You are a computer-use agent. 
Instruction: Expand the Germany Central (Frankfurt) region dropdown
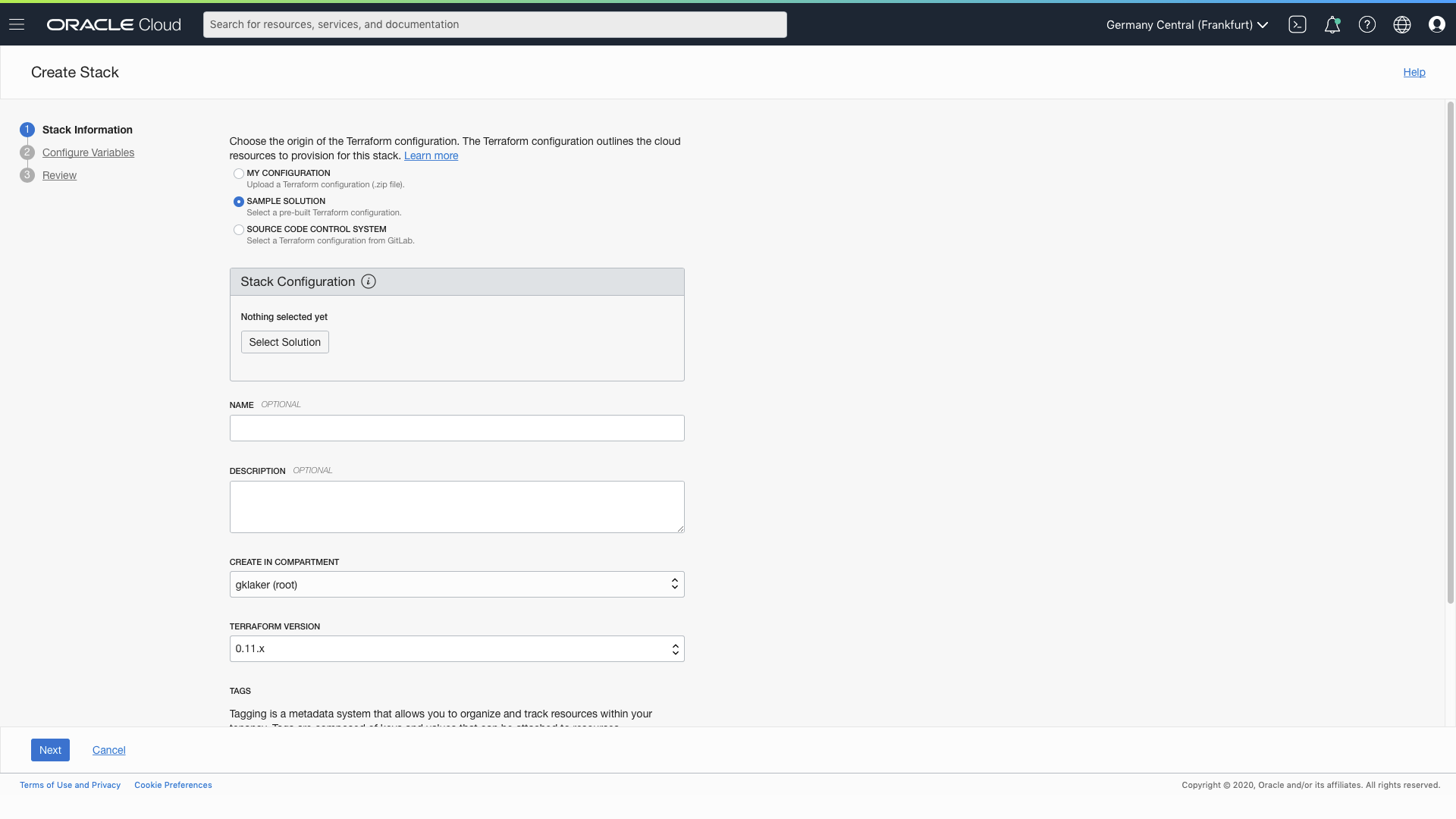tap(1187, 24)
